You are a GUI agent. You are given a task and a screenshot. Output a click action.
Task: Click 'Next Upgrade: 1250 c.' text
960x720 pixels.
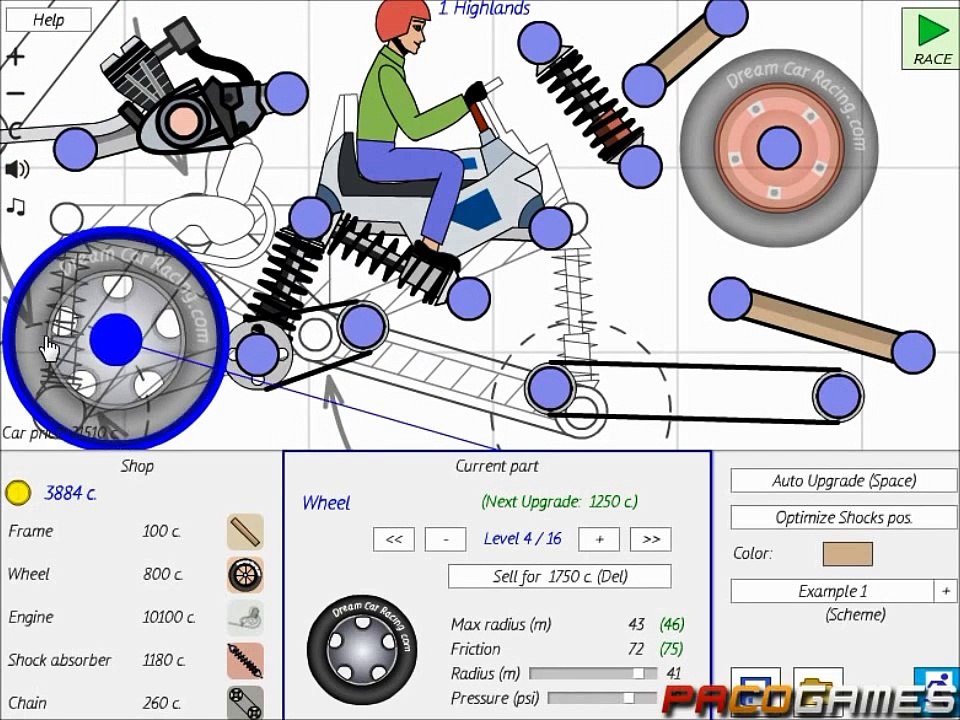pyautogui.click(x=559, y=502)
